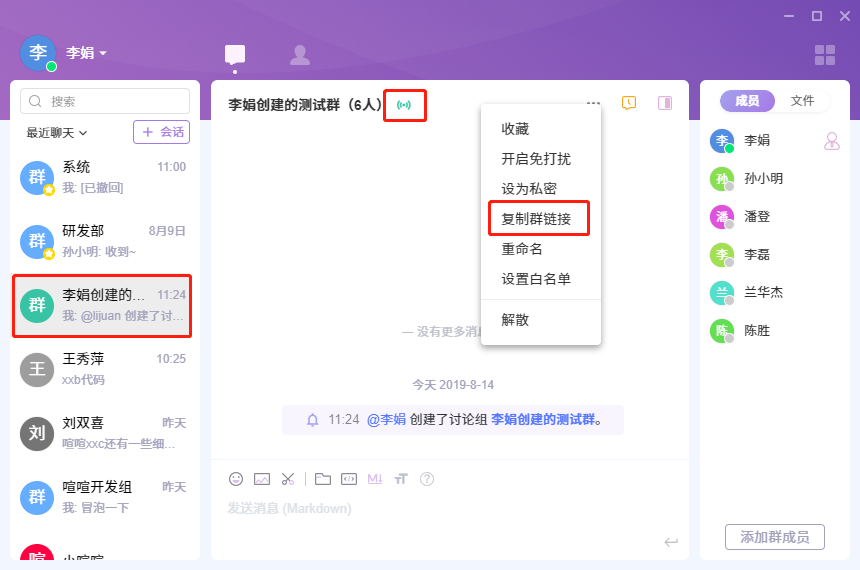Viewport: 860px width, 570px height.
Task: Open the chat history clock icon
Action: [x=629, y=102]
